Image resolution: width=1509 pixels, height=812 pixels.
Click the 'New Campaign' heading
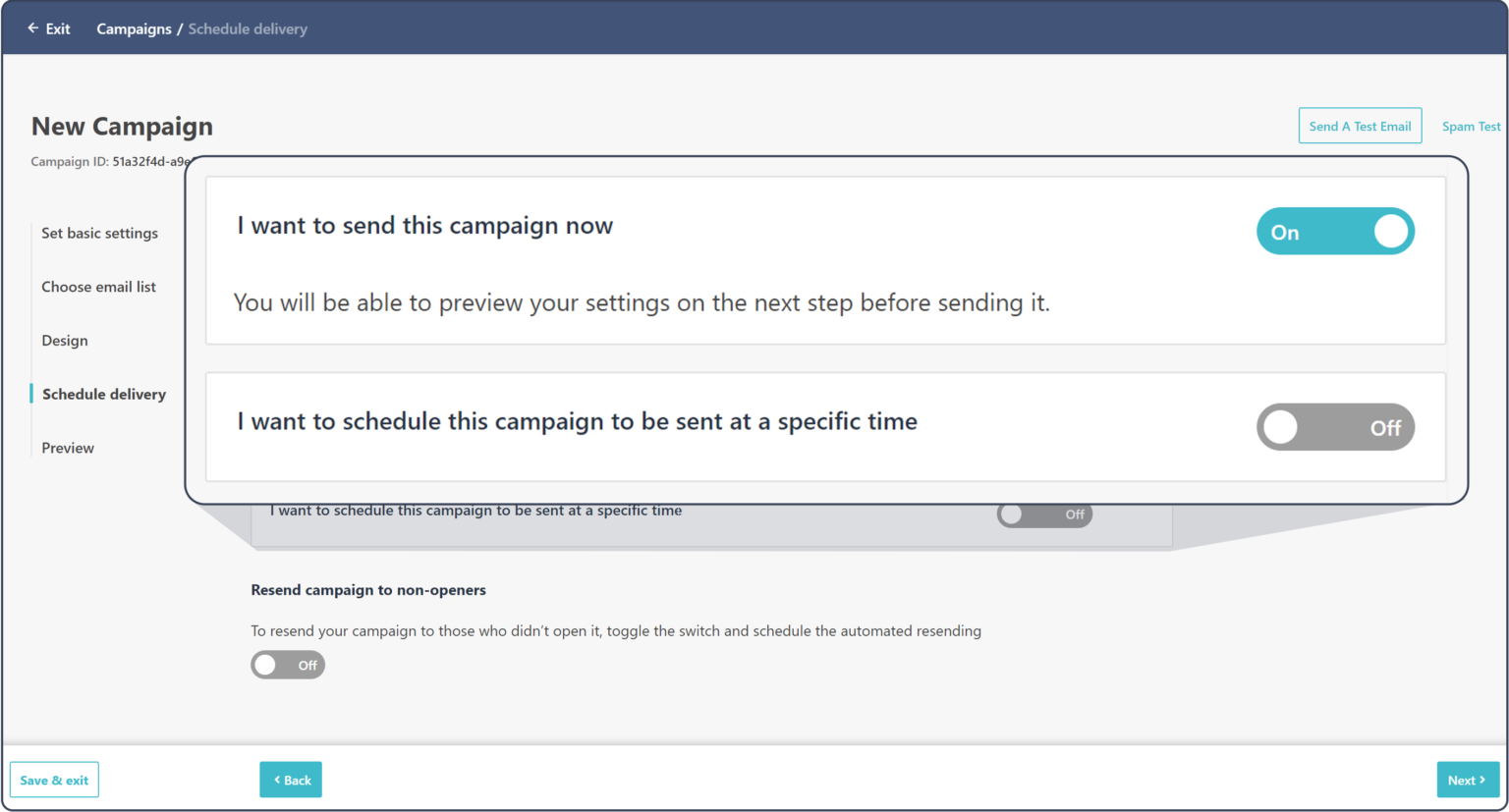[x=121, y=126]
